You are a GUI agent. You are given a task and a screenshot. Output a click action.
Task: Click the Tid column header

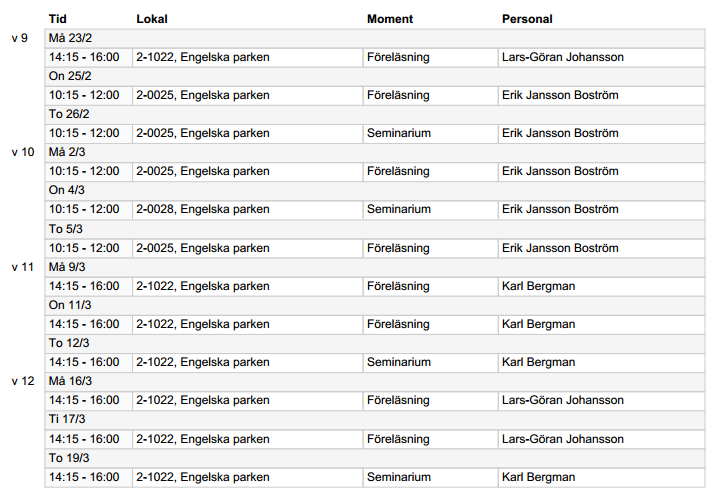[58, 19]
